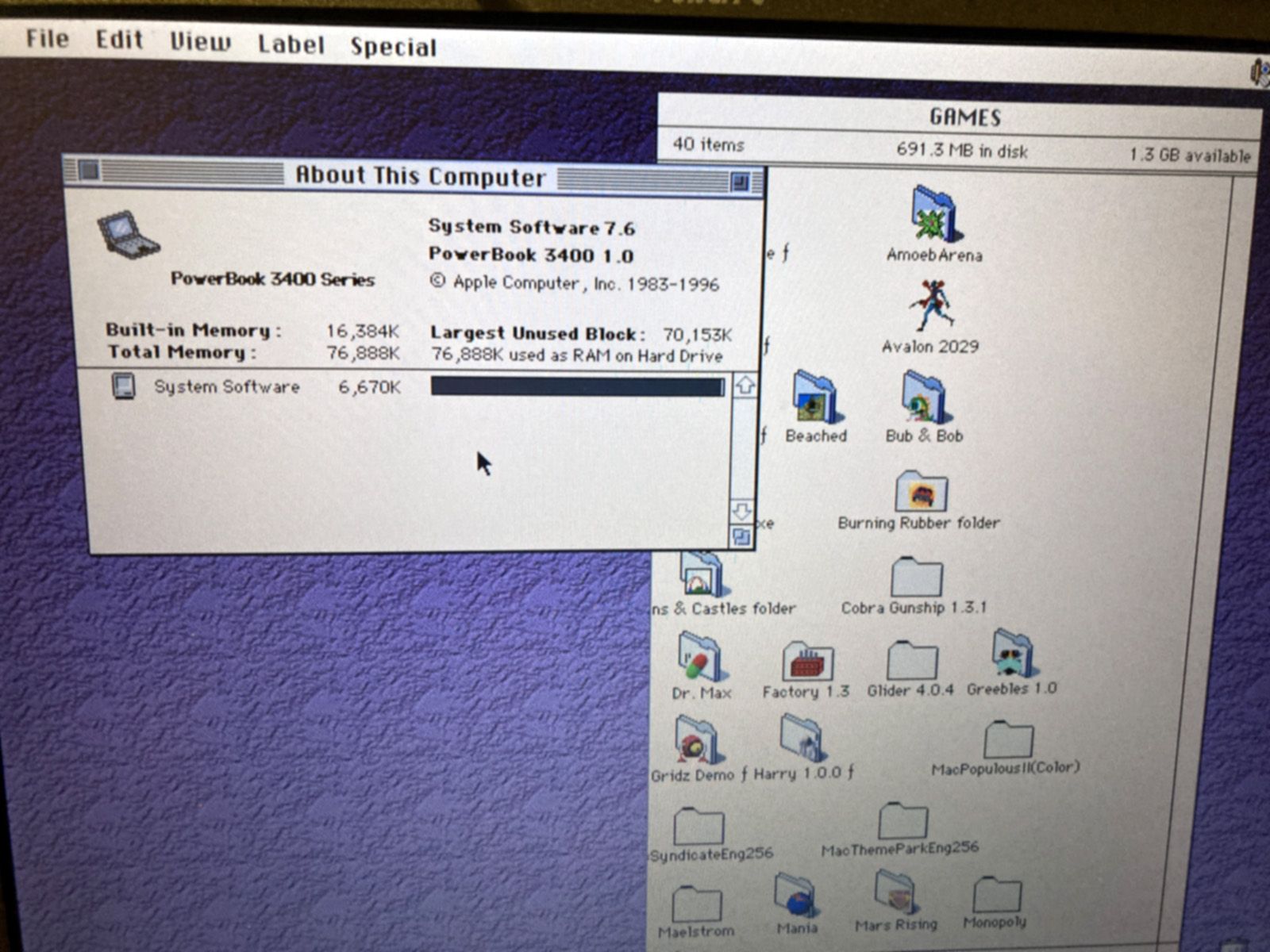Open the Burning Rubber folder
Screen dimensions: 1270x952
(x=921, y=492)
